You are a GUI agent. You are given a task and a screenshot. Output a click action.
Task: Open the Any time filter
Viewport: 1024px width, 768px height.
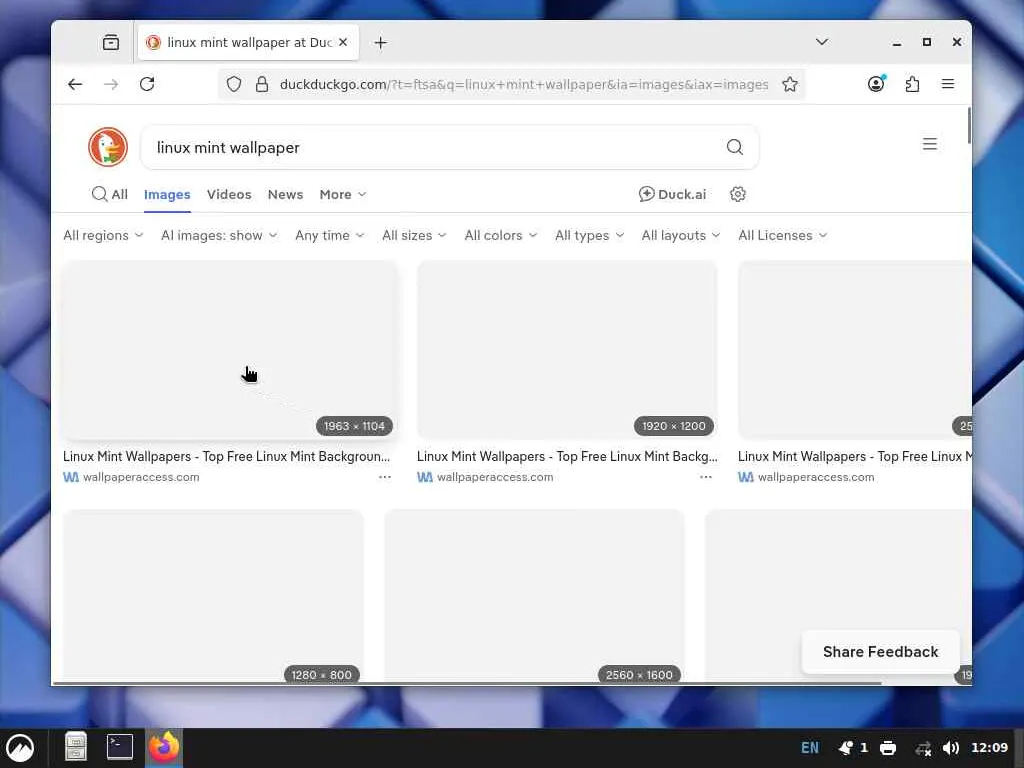329,235
